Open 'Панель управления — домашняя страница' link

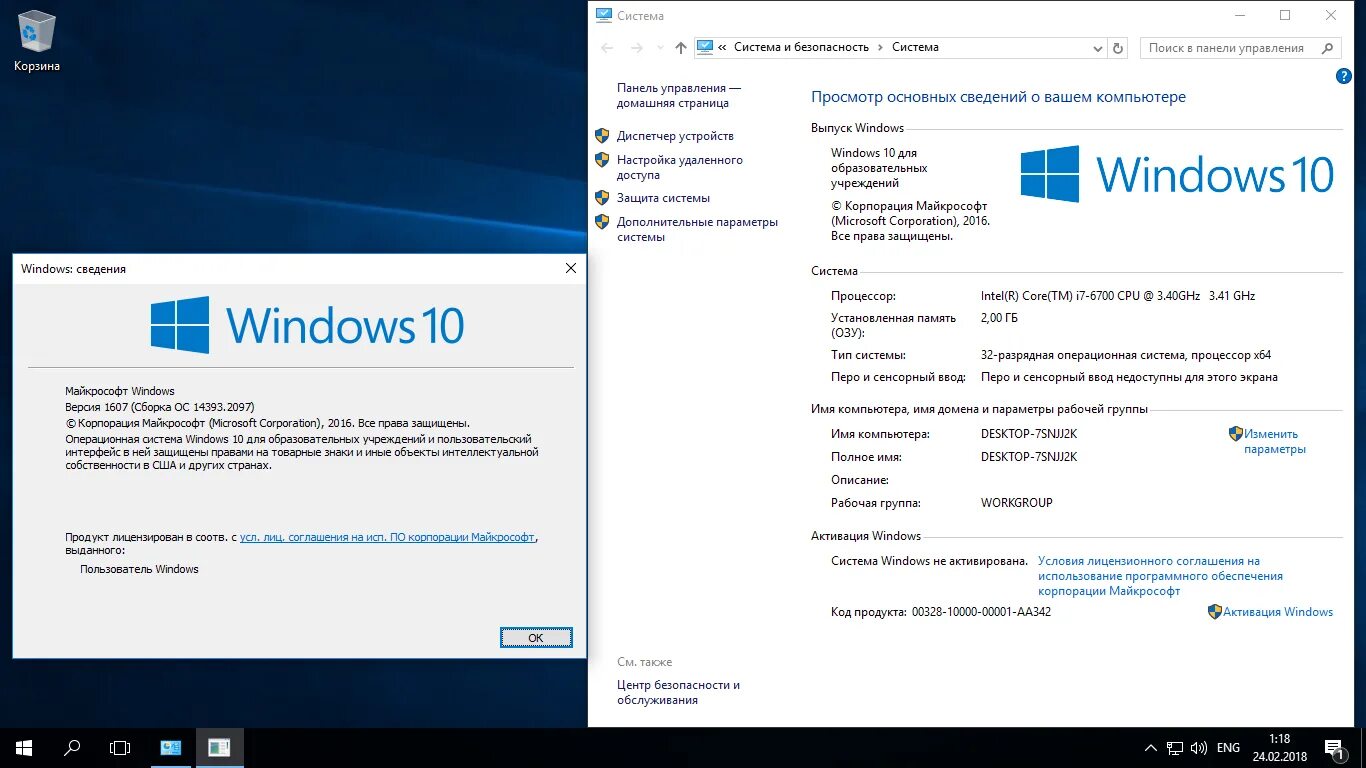click(x=679, y=96)
